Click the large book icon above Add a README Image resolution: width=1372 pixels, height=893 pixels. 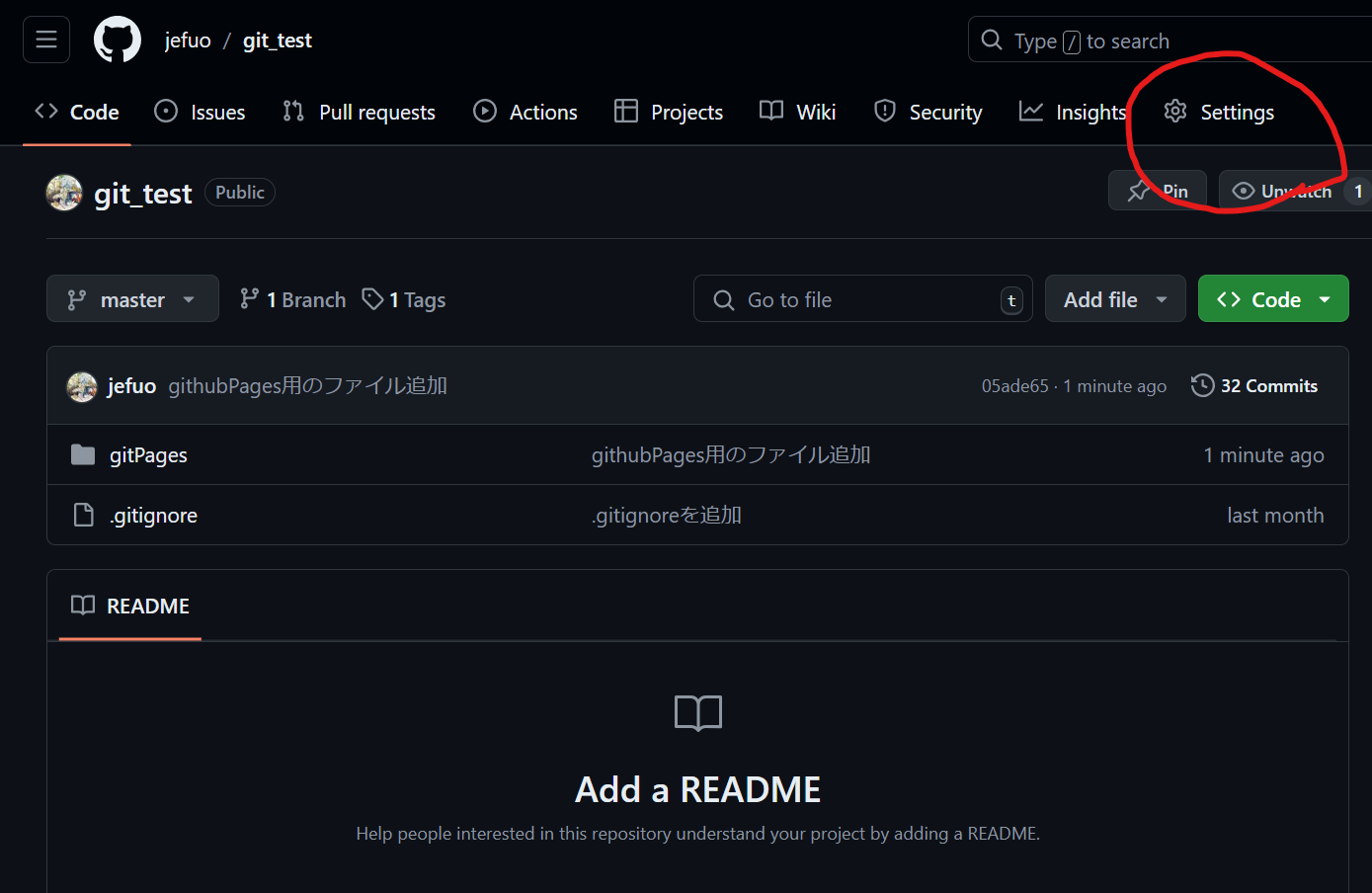click(698, 712)
